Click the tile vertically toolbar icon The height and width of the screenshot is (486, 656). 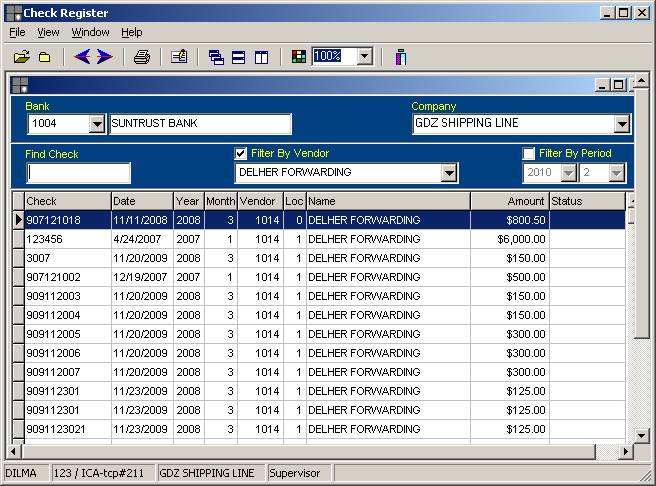(261, 57)
